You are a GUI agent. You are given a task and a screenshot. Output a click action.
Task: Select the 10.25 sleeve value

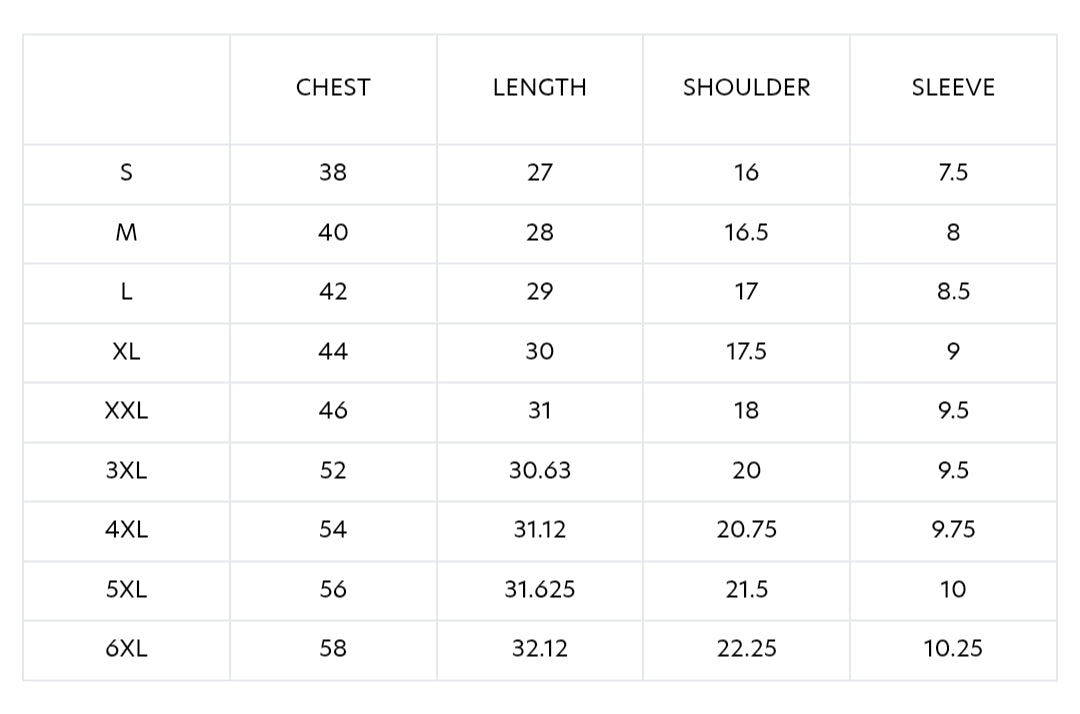tap(953, 649)
